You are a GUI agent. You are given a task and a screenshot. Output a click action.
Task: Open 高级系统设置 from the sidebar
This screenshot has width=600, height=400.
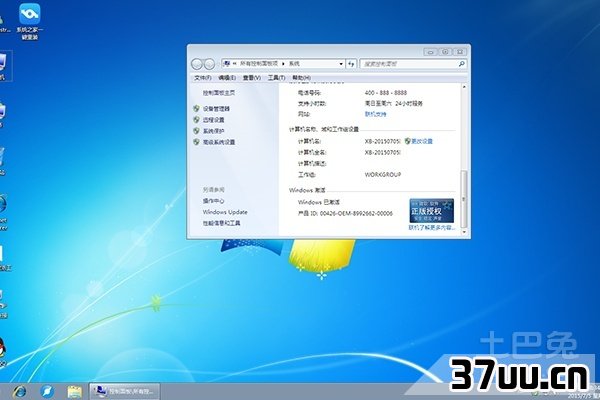tap(219, 142)
